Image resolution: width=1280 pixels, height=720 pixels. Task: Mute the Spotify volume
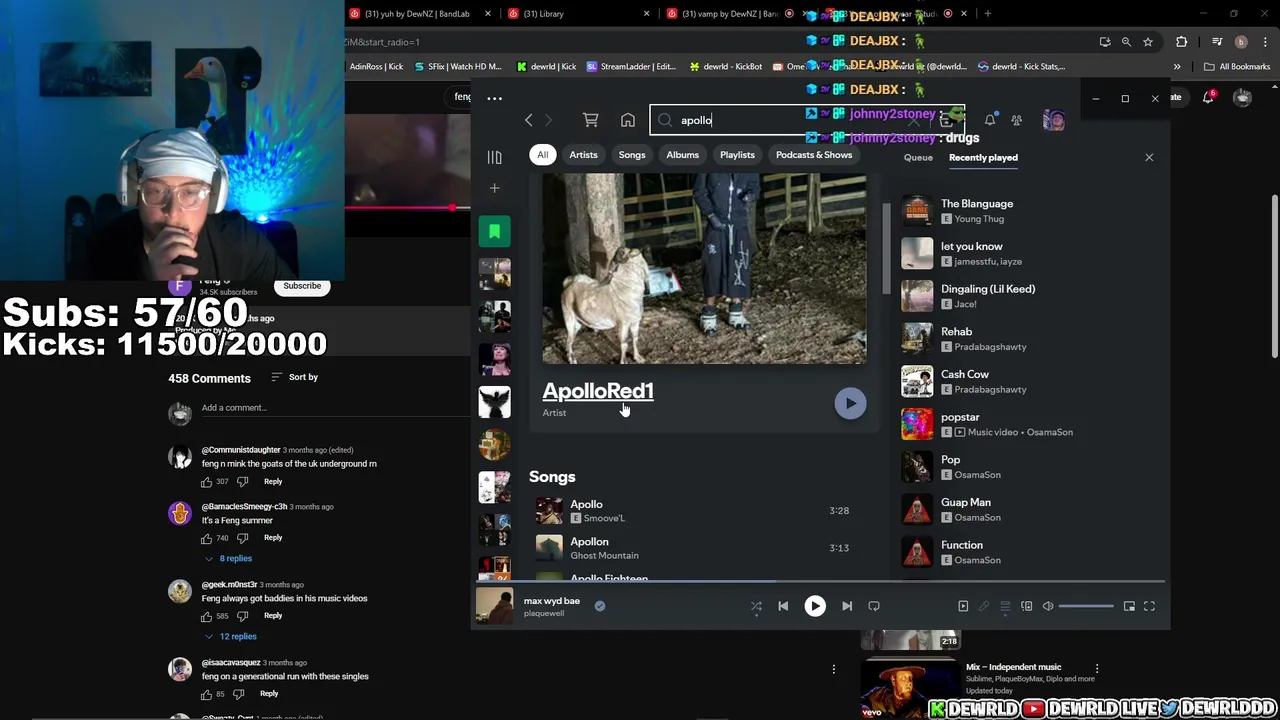[x=1048, y=606]
